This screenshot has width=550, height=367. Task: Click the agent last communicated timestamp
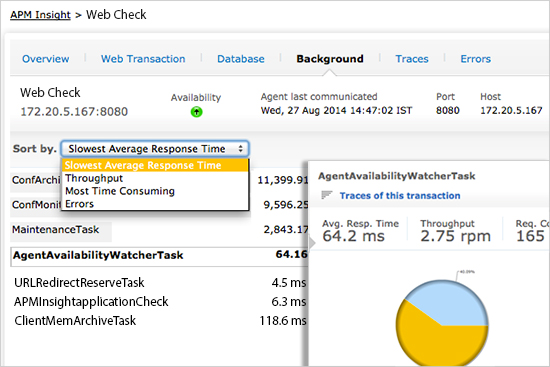click(336, 111)
